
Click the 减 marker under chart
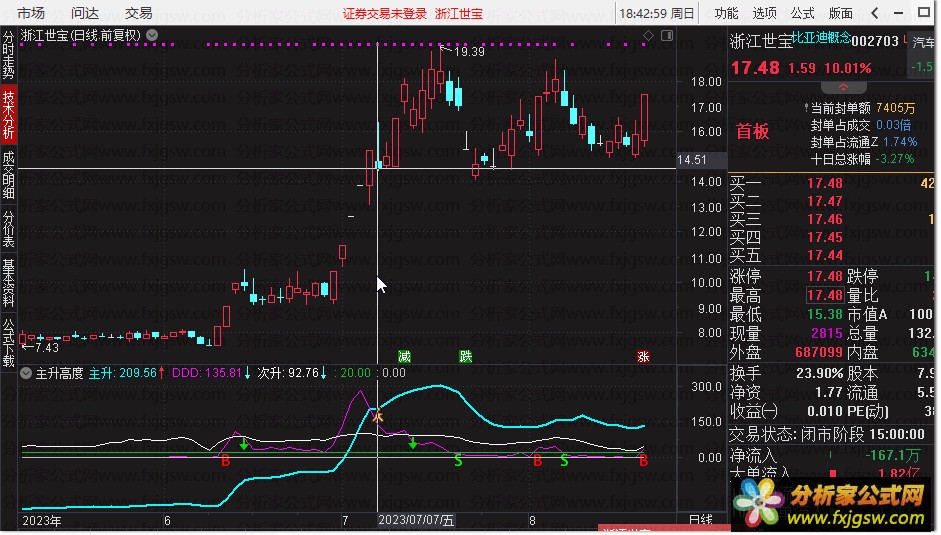404,357
